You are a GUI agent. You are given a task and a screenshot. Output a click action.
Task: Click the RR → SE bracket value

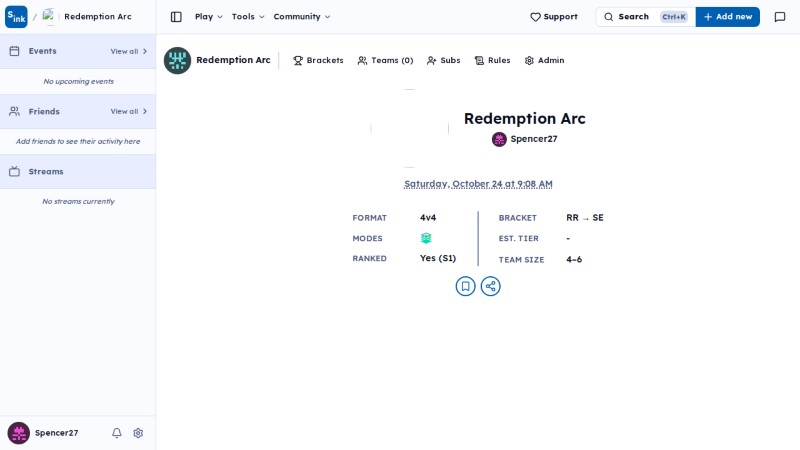click(x=585, y=217)
